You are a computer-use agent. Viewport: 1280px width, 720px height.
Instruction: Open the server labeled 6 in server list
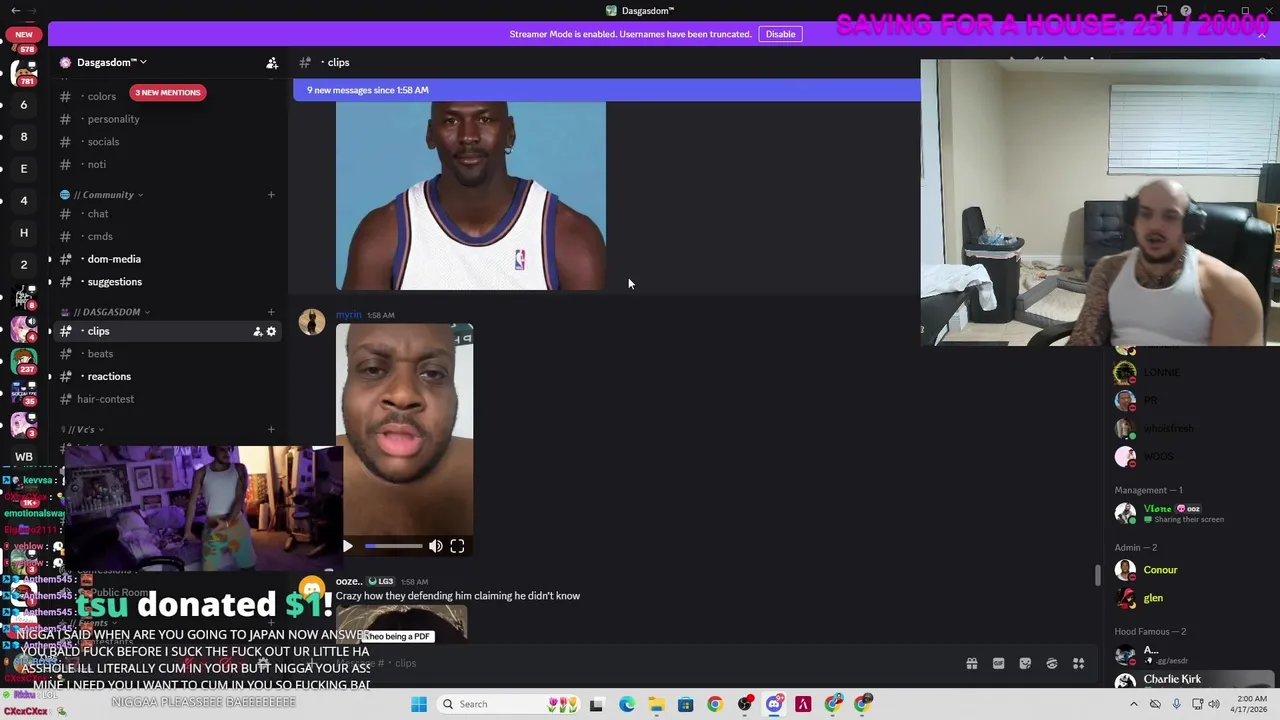click(x=24, y=105)
